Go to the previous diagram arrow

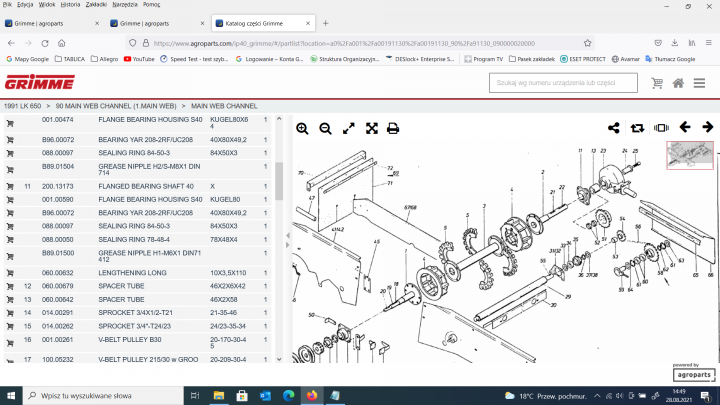pyautogui.click(x=685, y=127)
